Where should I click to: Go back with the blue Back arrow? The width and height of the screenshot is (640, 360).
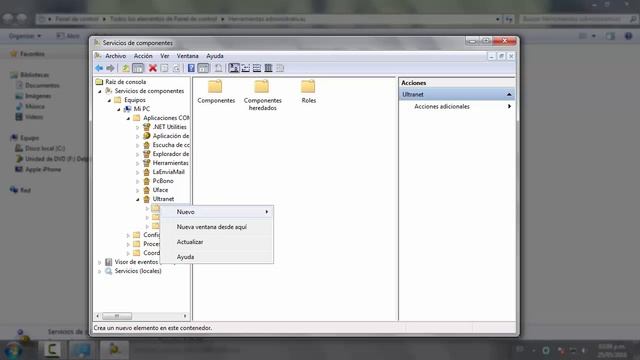pos(99,68)
